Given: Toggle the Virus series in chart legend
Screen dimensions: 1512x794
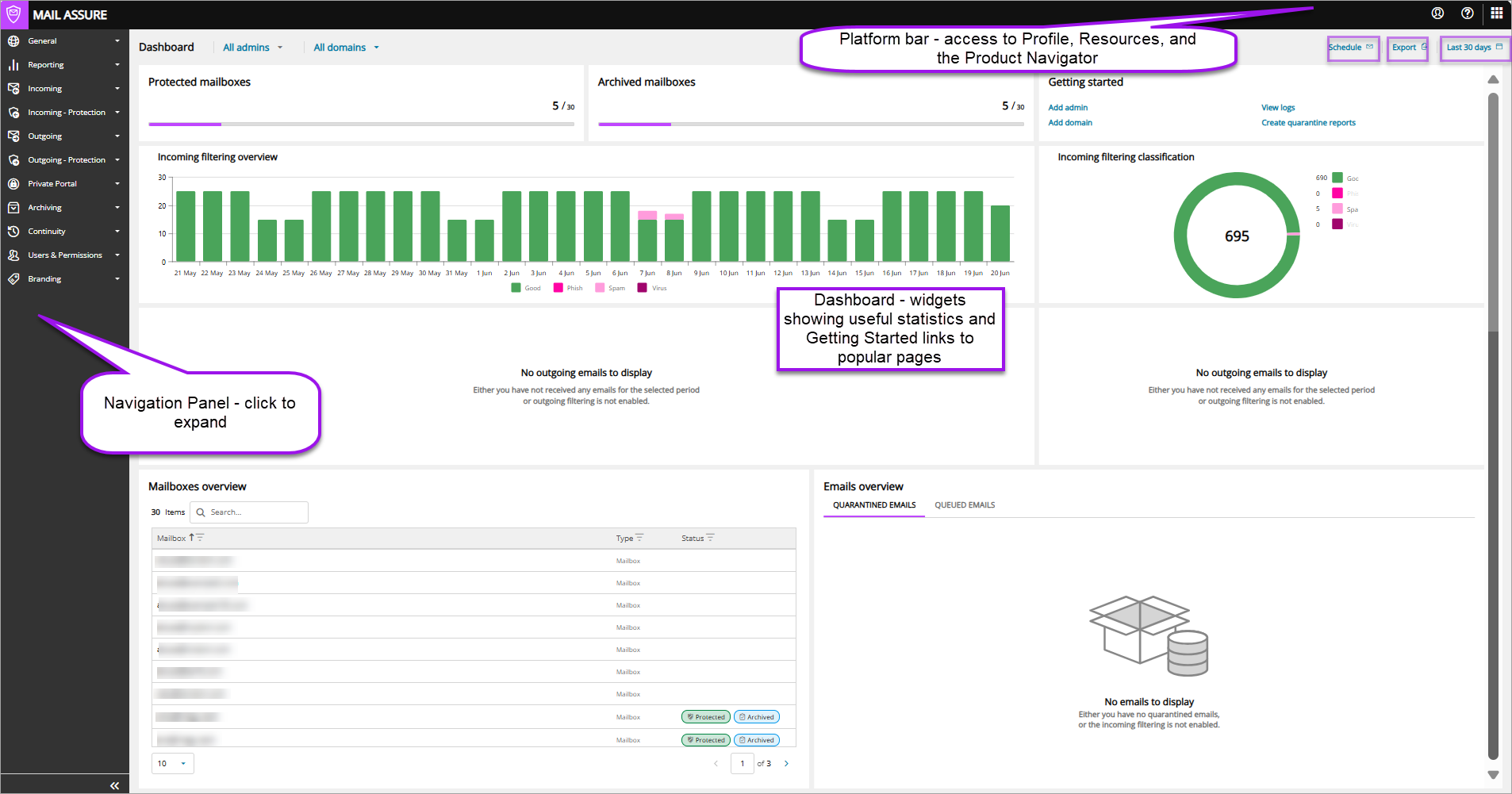Looking at the screenshot, I should point(652,288).
